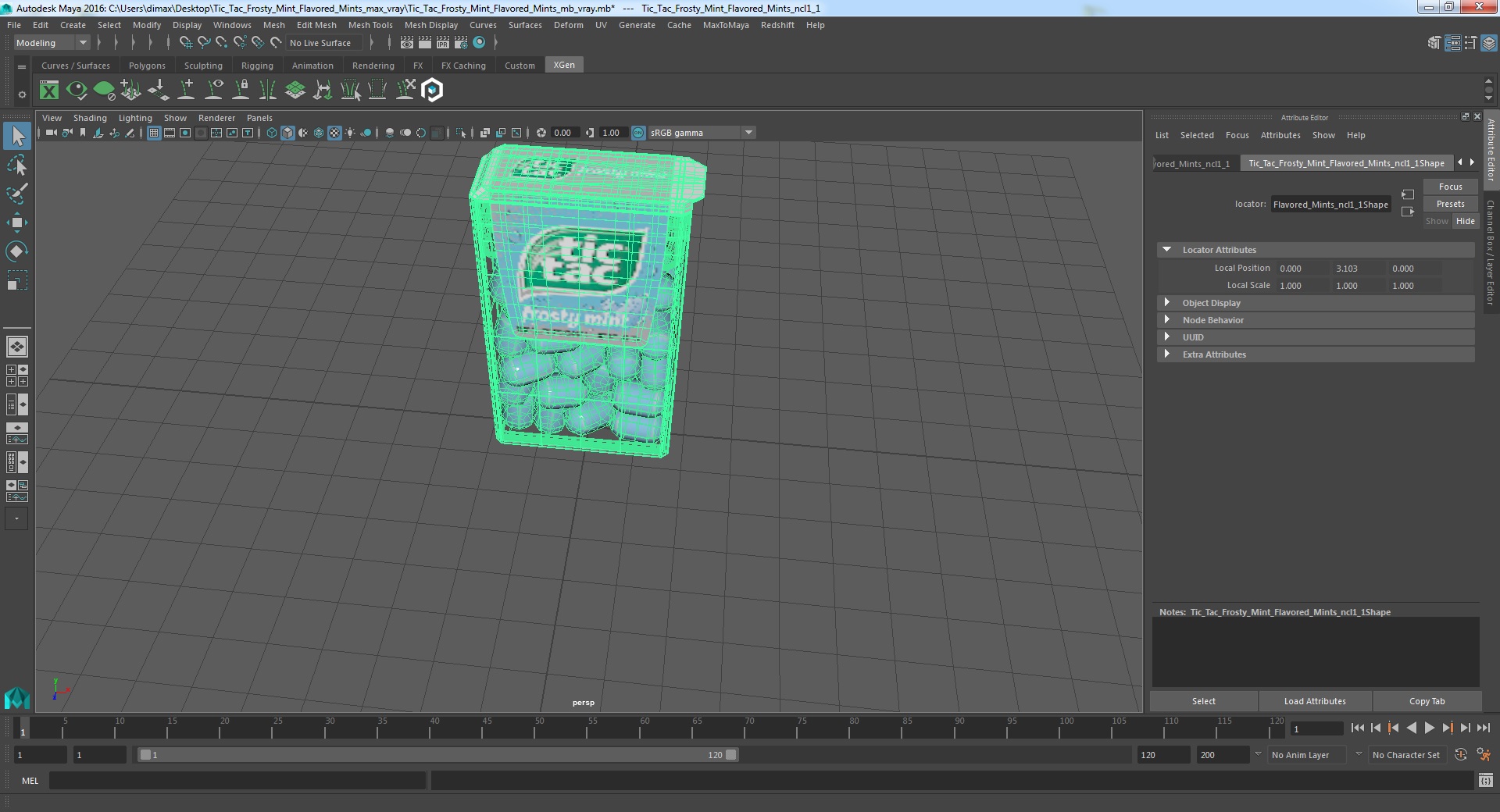The width and height of the screenshot is (1500, 812).
Task: Switch to four-view panel layout
Action: coord(17,376)
